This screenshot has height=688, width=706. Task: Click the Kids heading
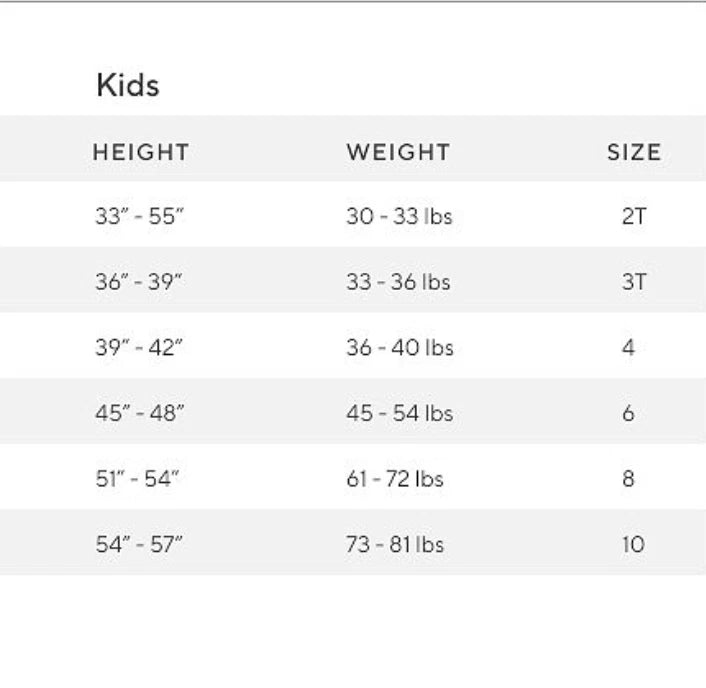[x=127, y=85]
